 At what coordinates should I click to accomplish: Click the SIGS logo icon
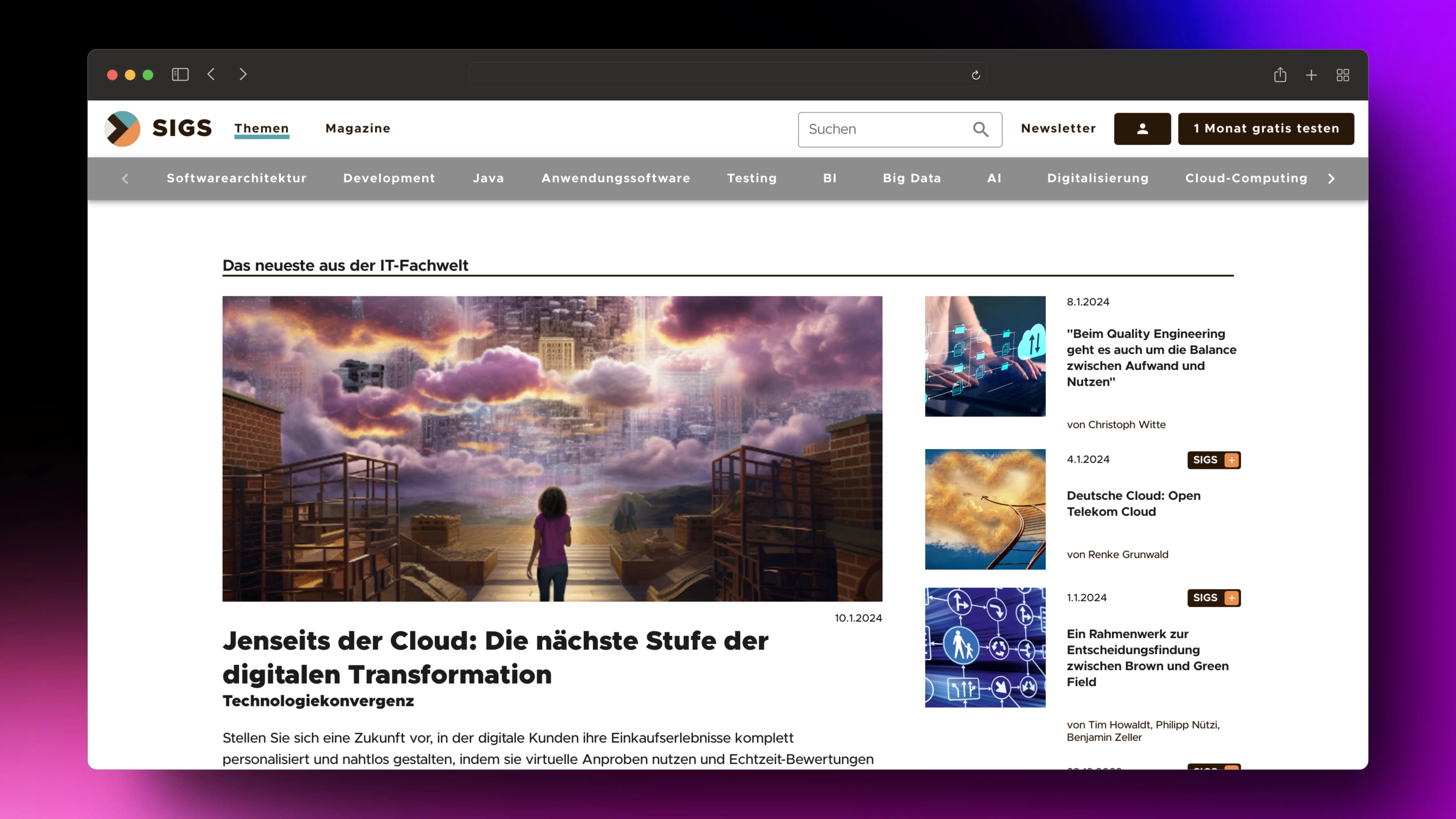point(122,128)
